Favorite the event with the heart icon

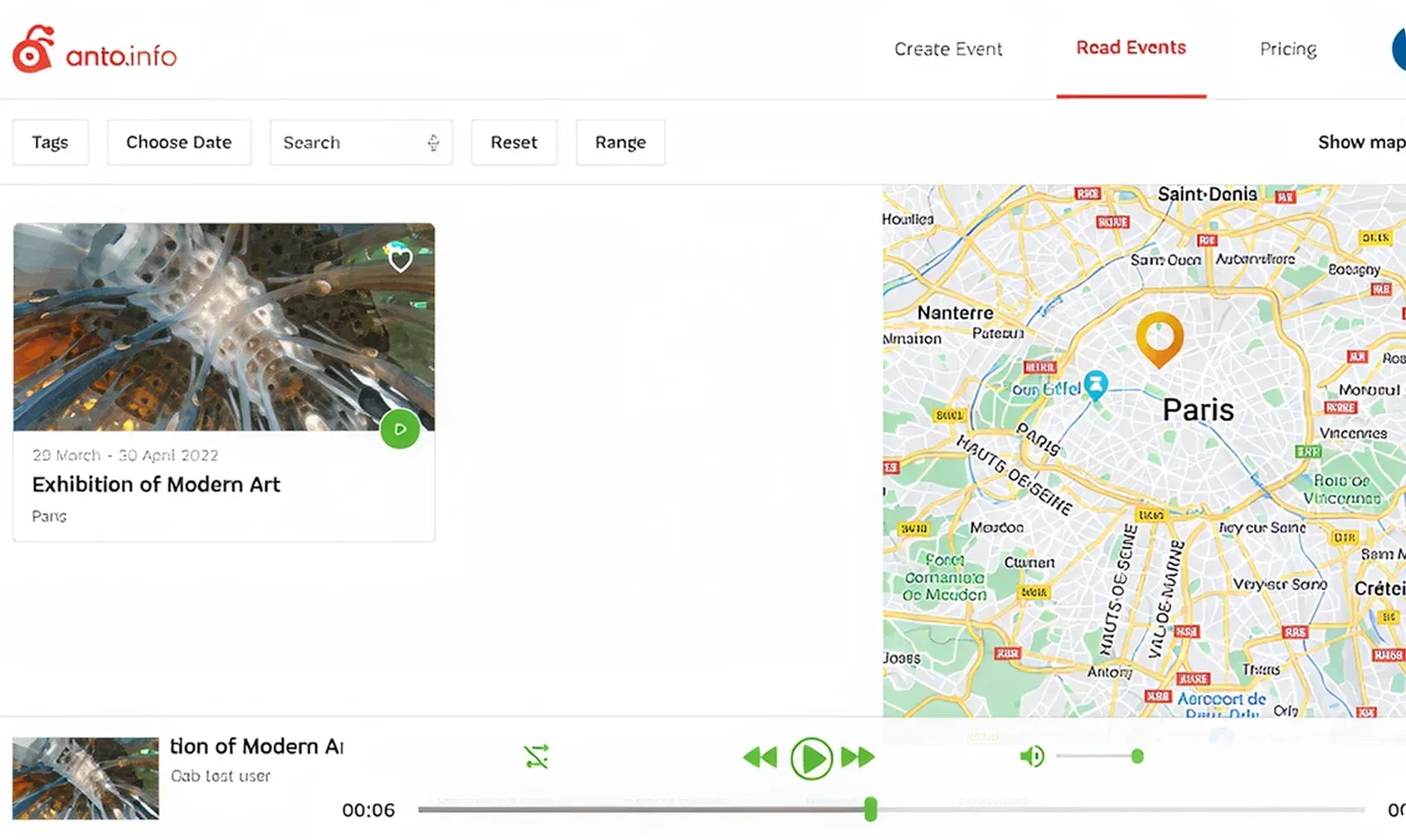point(401,260)
